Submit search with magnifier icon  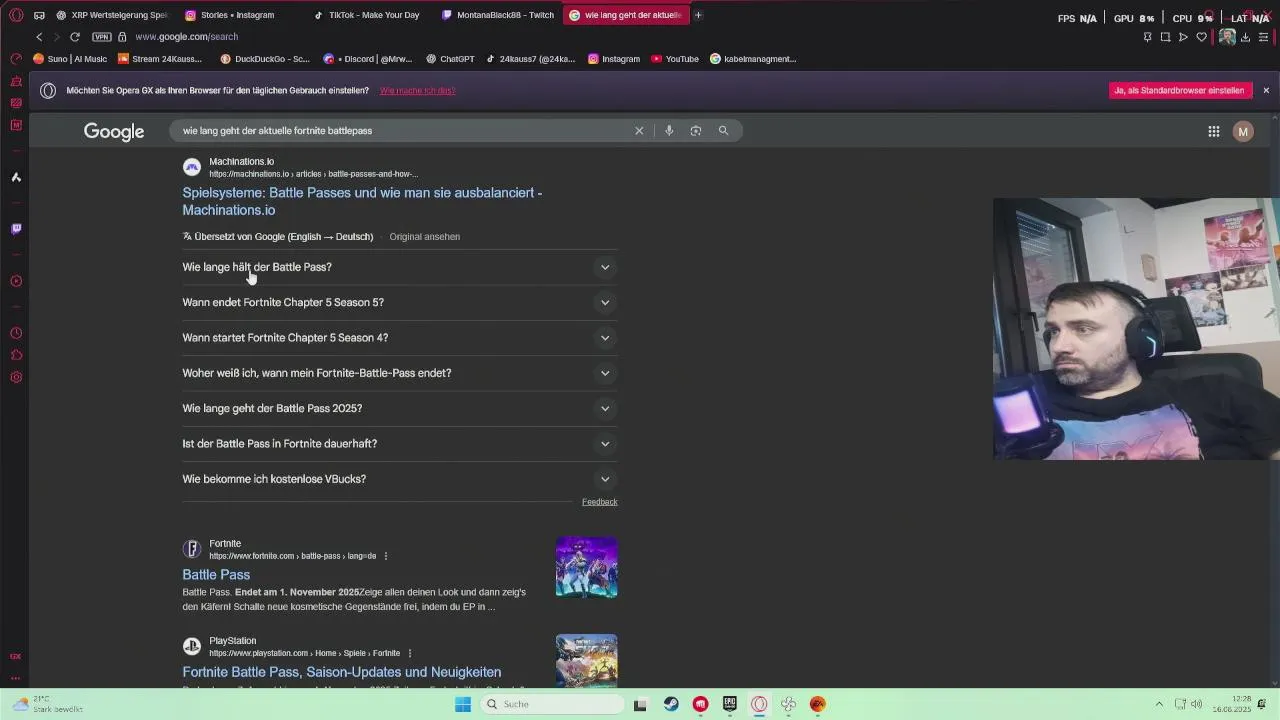click(723, 131)
